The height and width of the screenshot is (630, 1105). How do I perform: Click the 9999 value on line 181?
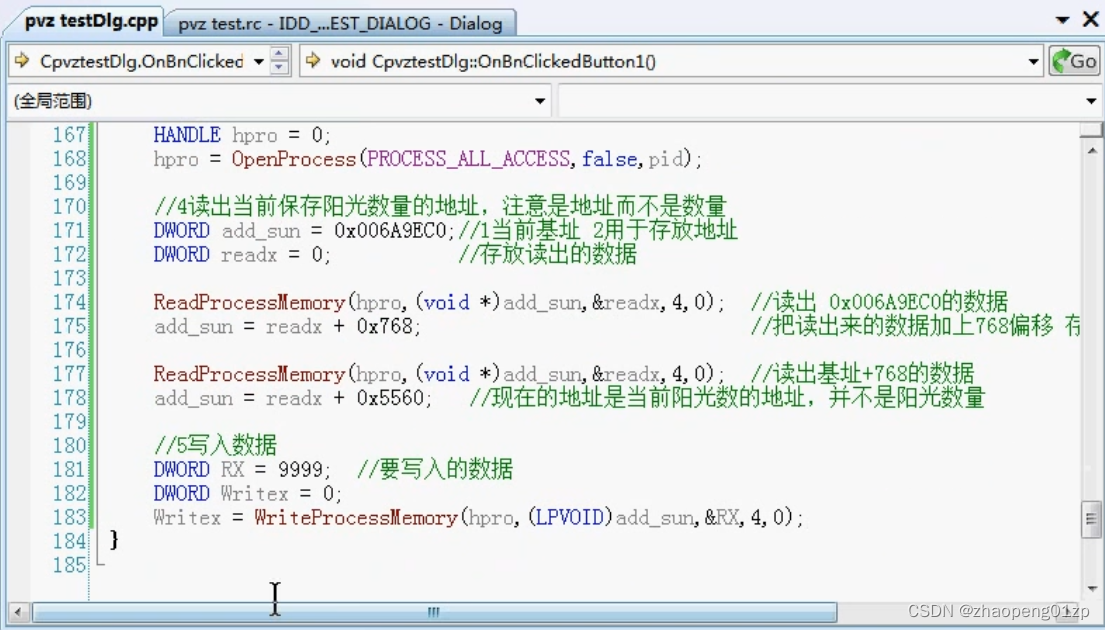click(x=300, y=469)
